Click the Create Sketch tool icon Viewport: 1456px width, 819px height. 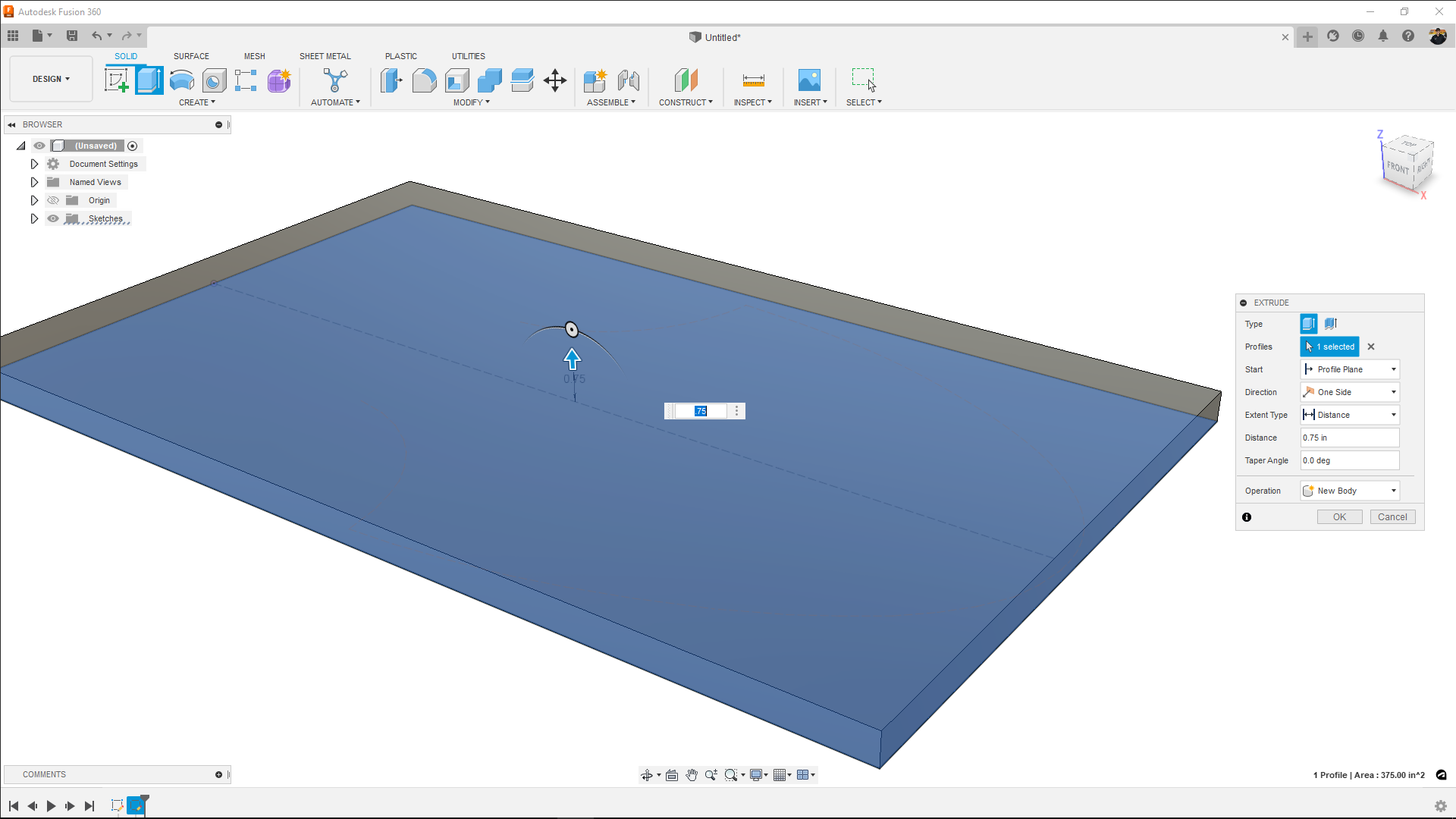tap(117, 80)
